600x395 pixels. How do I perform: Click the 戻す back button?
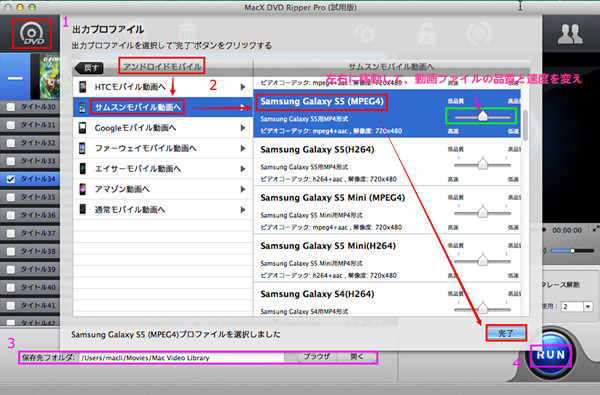pyautogui.click(x=89, y=68)
